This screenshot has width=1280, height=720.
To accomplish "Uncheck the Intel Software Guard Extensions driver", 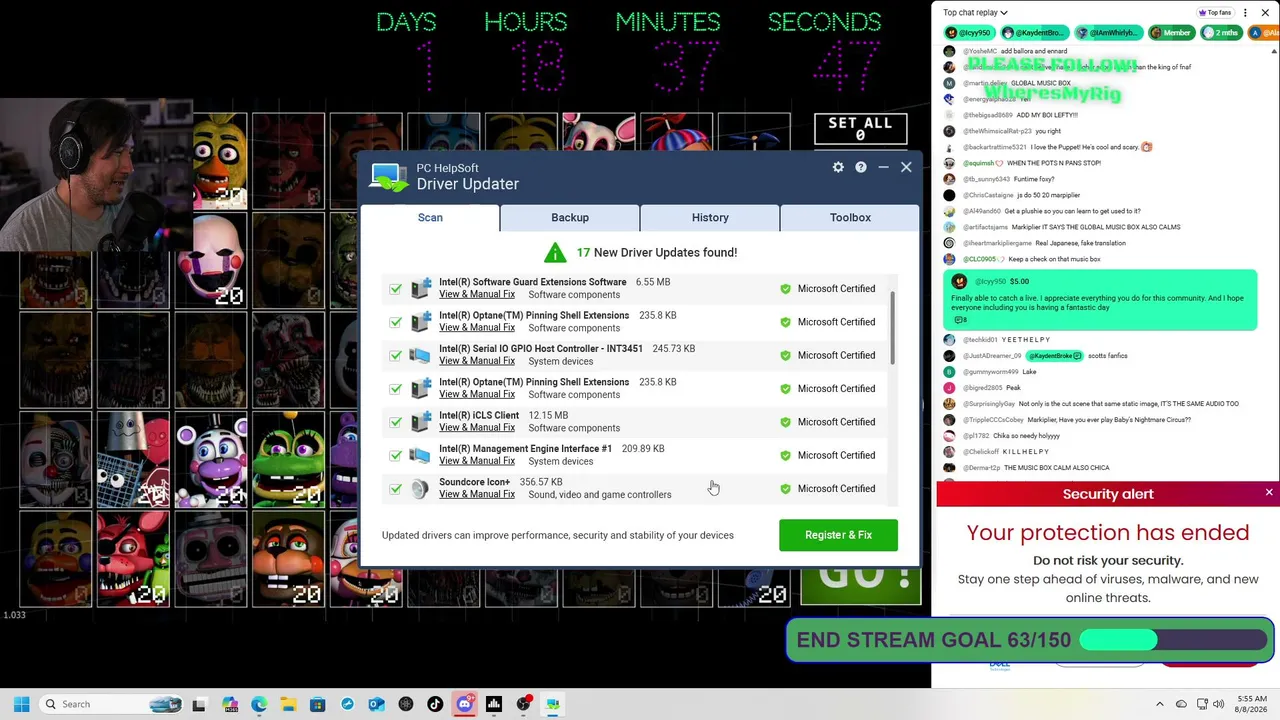I will point(396,289).
